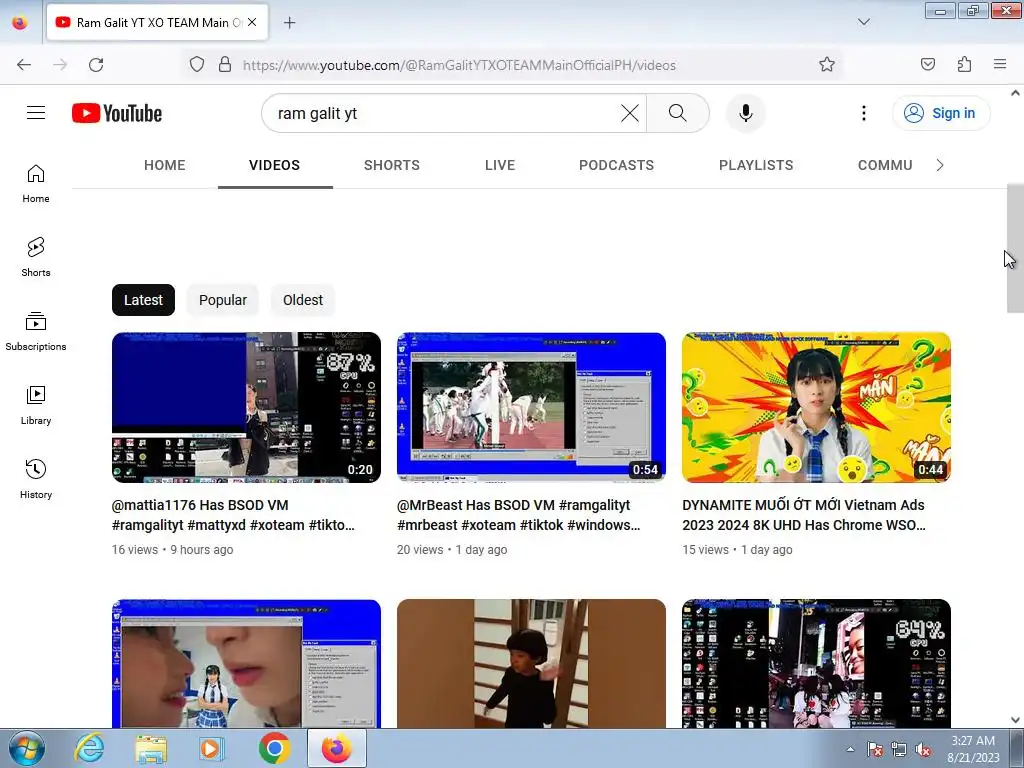Open the @MrBeast Has BSOD VM title
Viewport: 1024px width, 768px height.
(519, 515)
